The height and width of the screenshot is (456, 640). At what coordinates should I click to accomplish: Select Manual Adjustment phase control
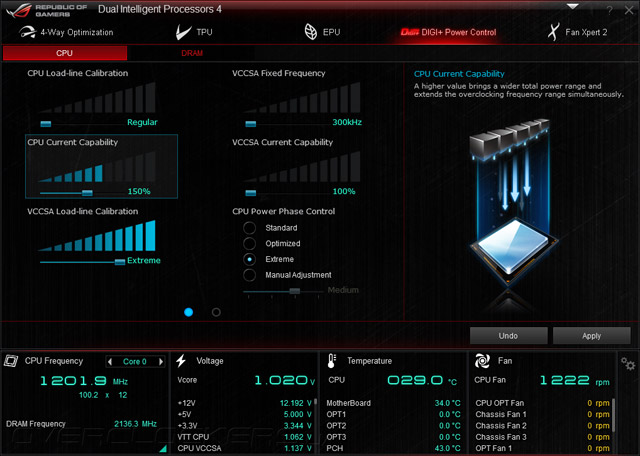tap(249, 275)
